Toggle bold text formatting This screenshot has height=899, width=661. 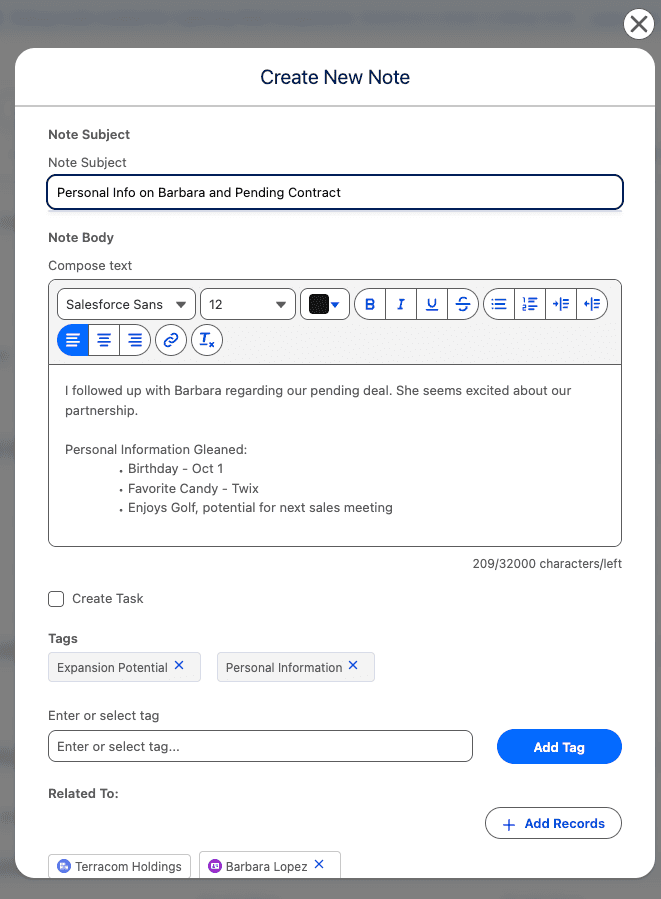pos(370,304)
